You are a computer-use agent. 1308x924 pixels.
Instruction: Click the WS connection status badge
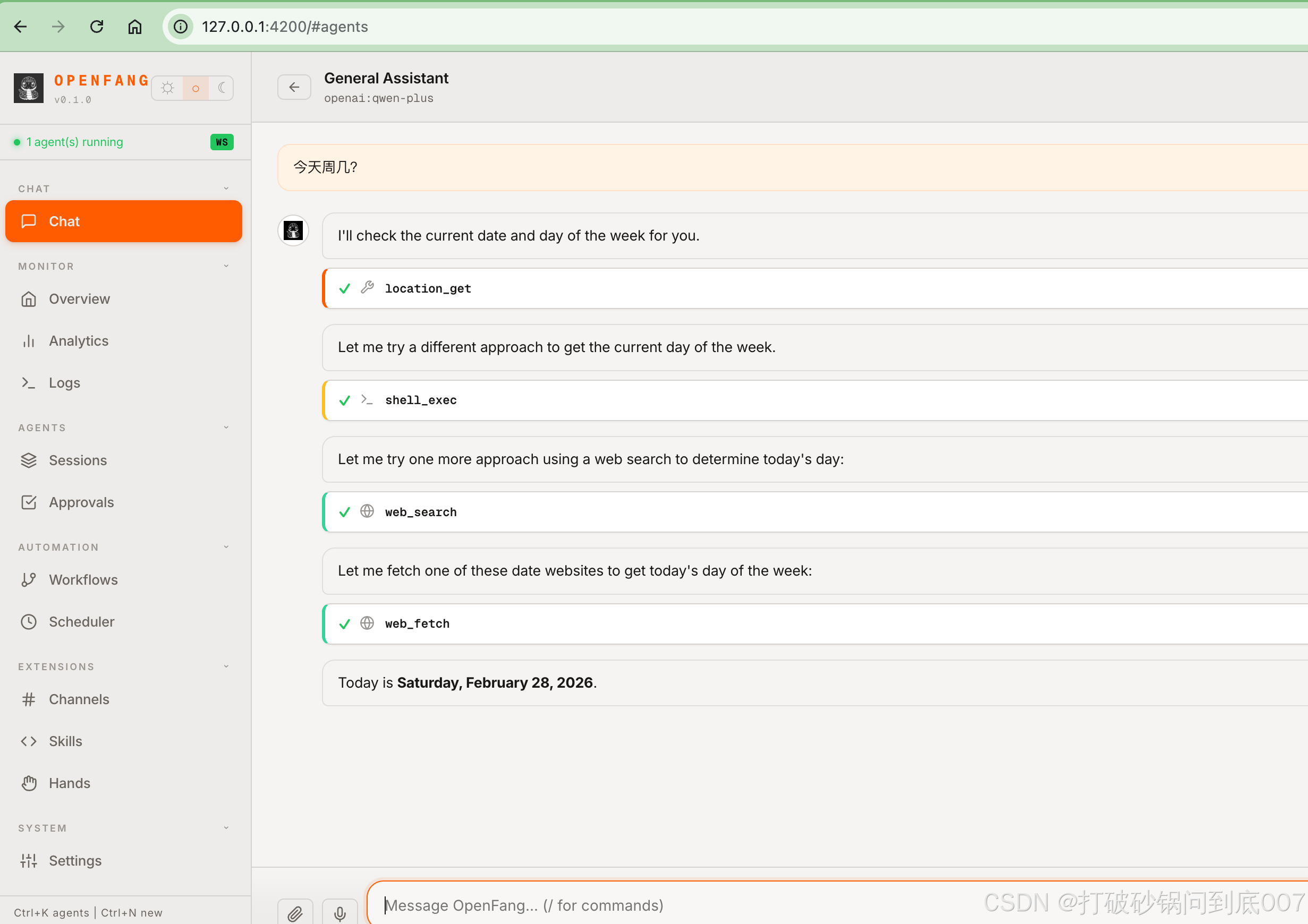pos(222,142)
